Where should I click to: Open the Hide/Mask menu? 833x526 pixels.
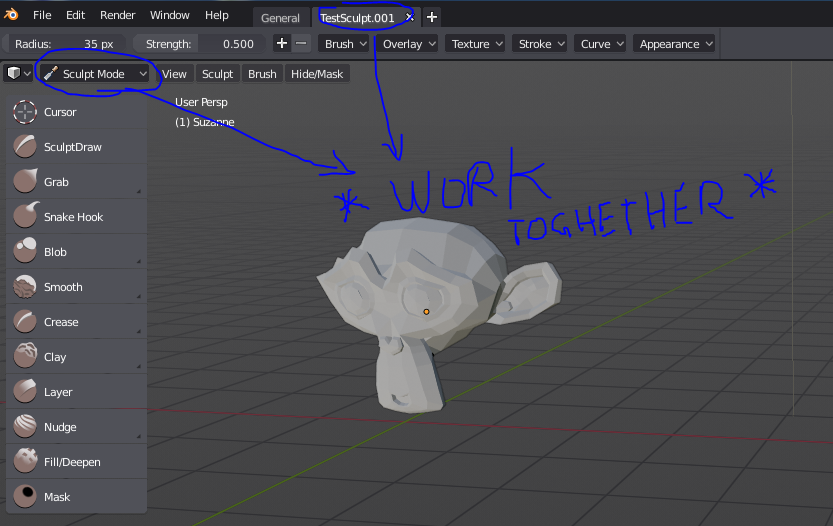(317, 74)
